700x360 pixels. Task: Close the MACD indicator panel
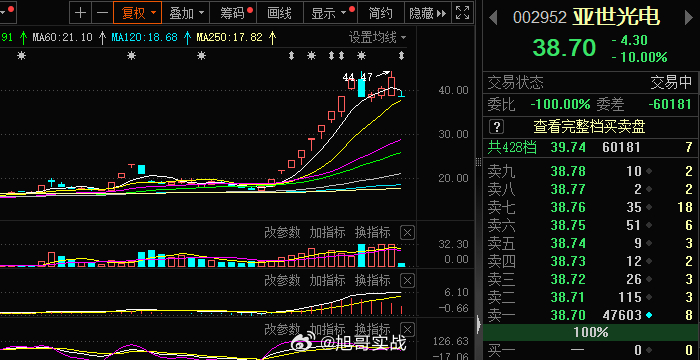point(407,281)
